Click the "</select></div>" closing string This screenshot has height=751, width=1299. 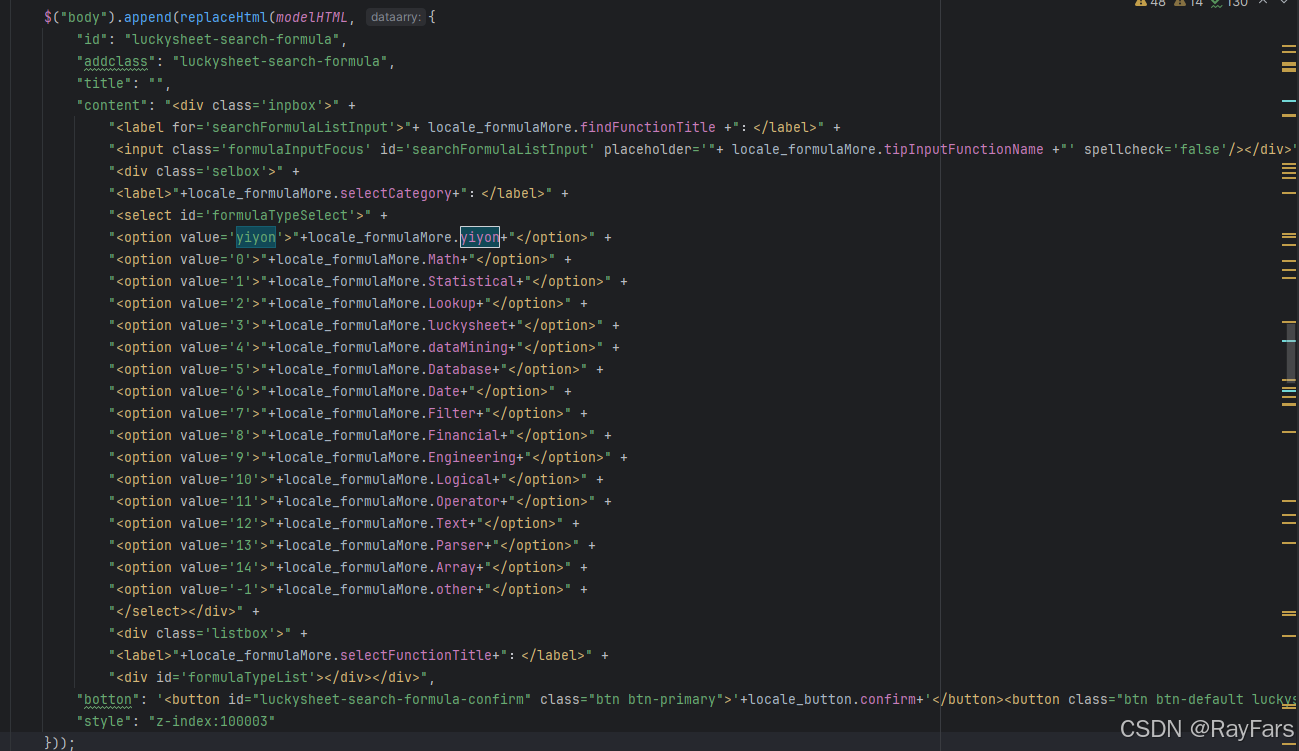(177, 611)
